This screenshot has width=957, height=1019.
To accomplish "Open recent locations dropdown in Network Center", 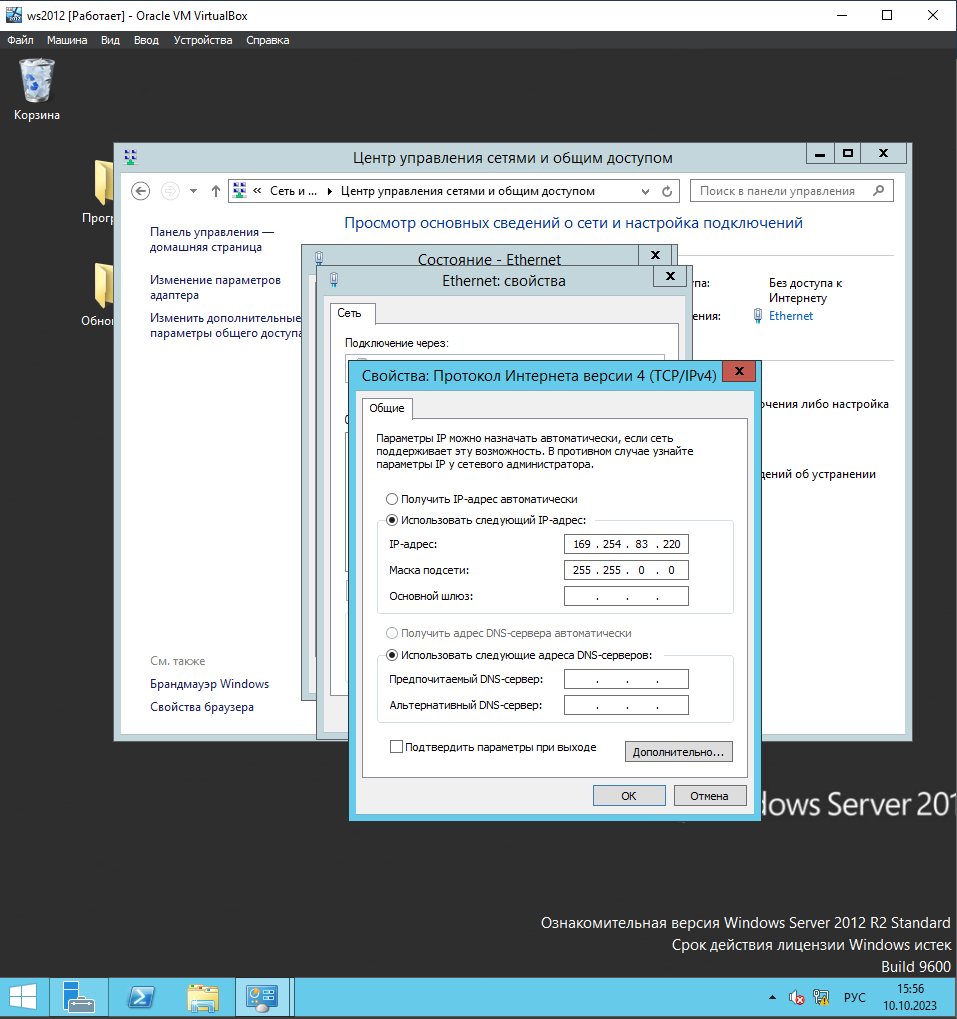I will pyautogui.click(x=193, y=191).
